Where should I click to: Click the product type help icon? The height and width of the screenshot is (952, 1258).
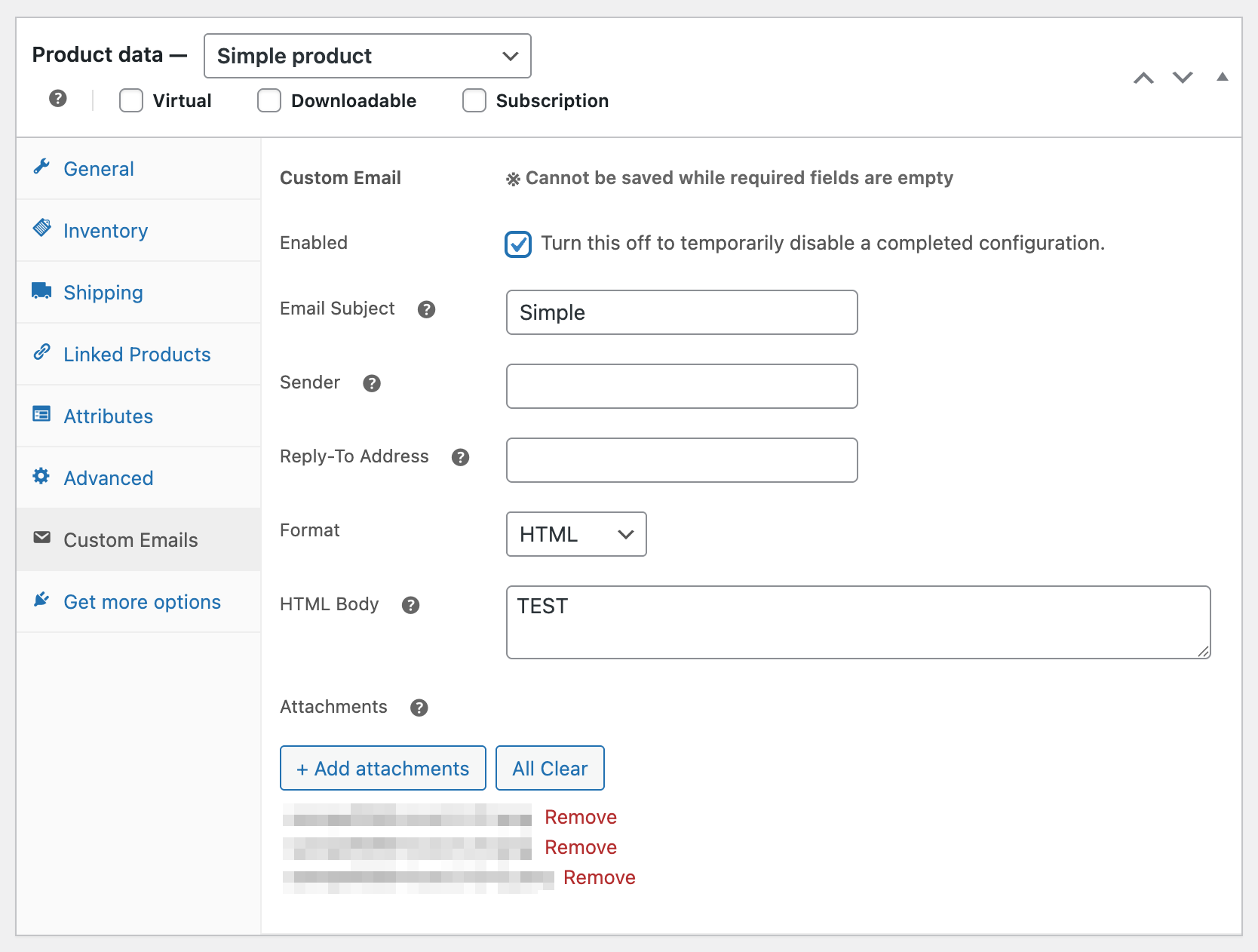(58, 99)
